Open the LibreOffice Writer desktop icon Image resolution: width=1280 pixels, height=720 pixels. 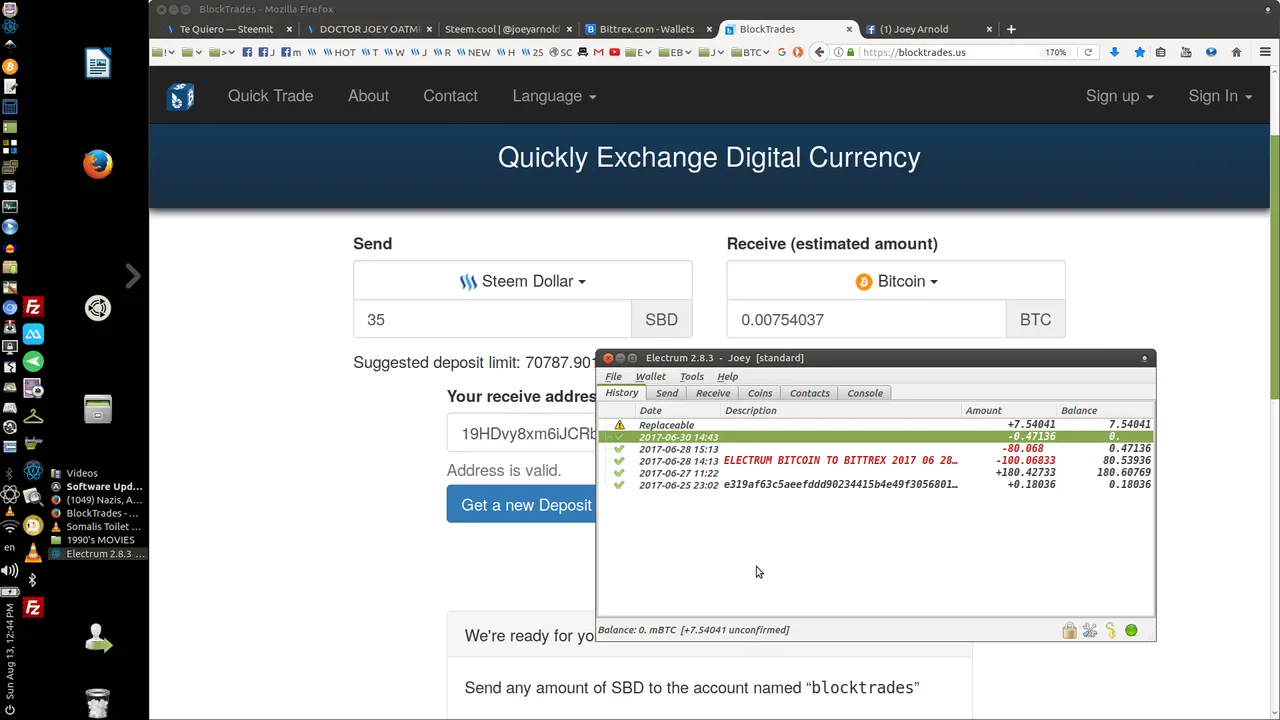(x=97, y=64)
